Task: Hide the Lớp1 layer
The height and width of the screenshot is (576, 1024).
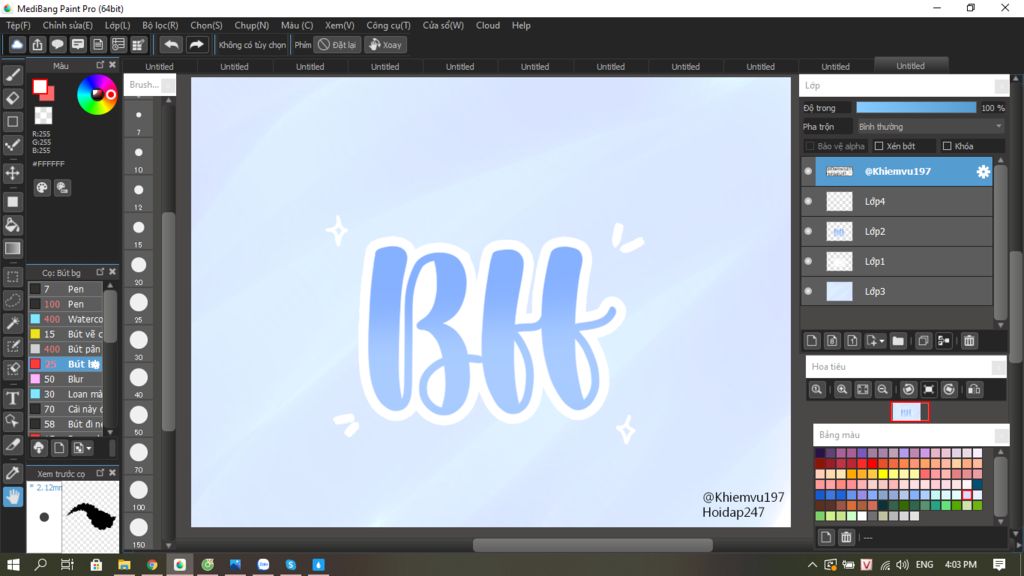Action: coord(808,261)
